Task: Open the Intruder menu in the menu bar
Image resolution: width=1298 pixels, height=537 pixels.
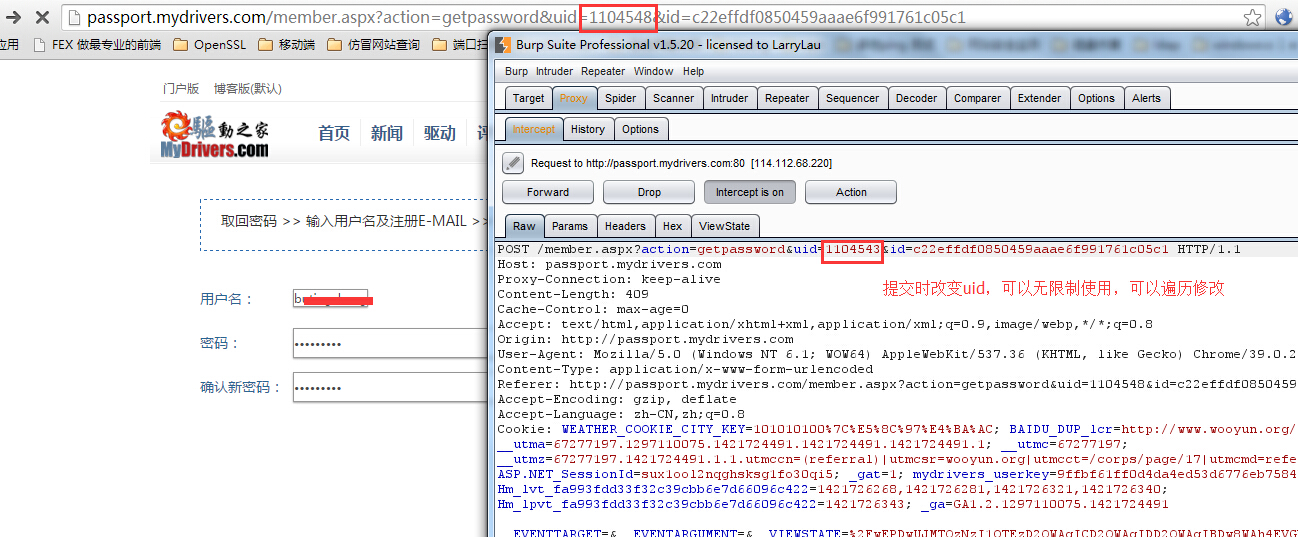Action: click(554, 71)
